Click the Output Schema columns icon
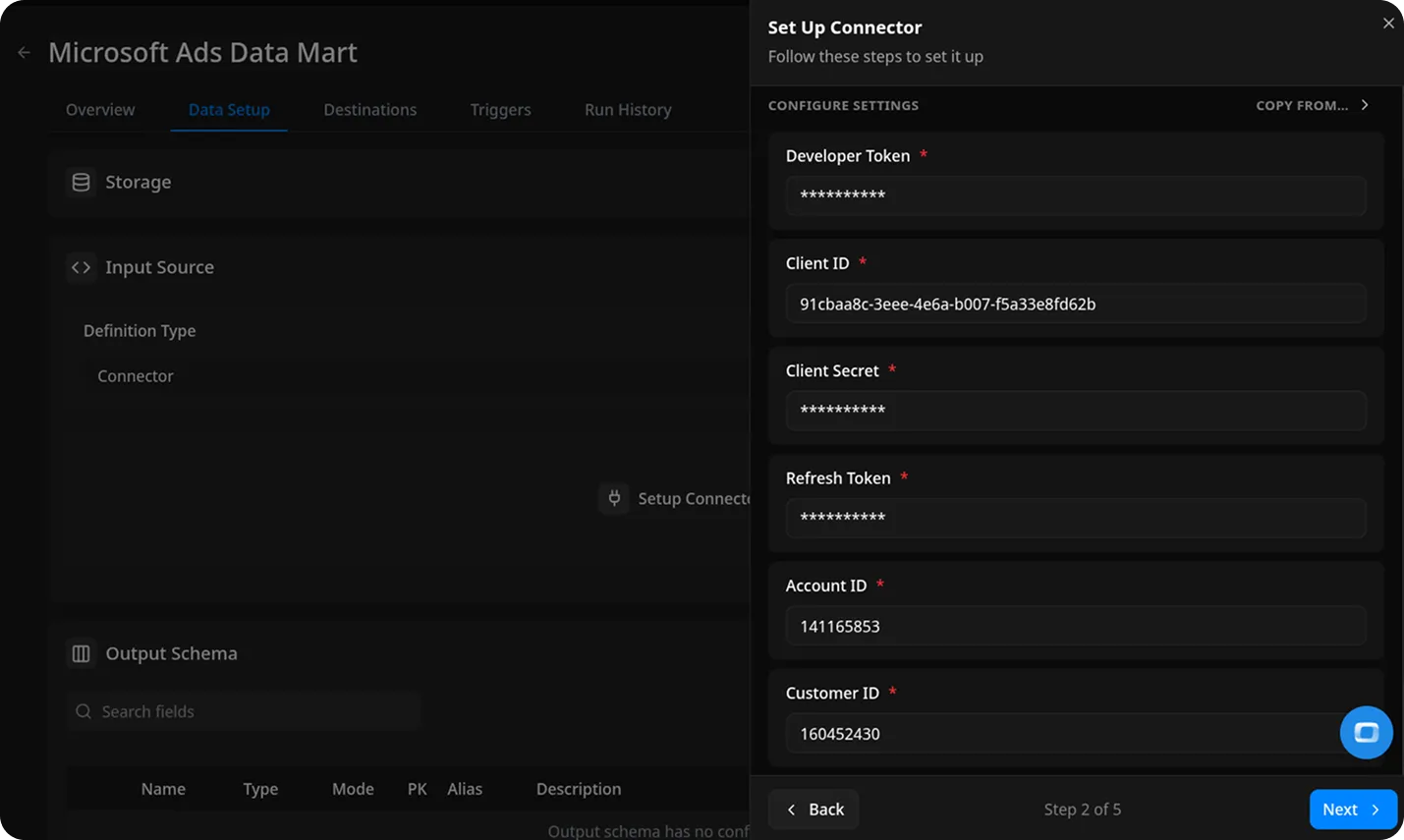 81,653
